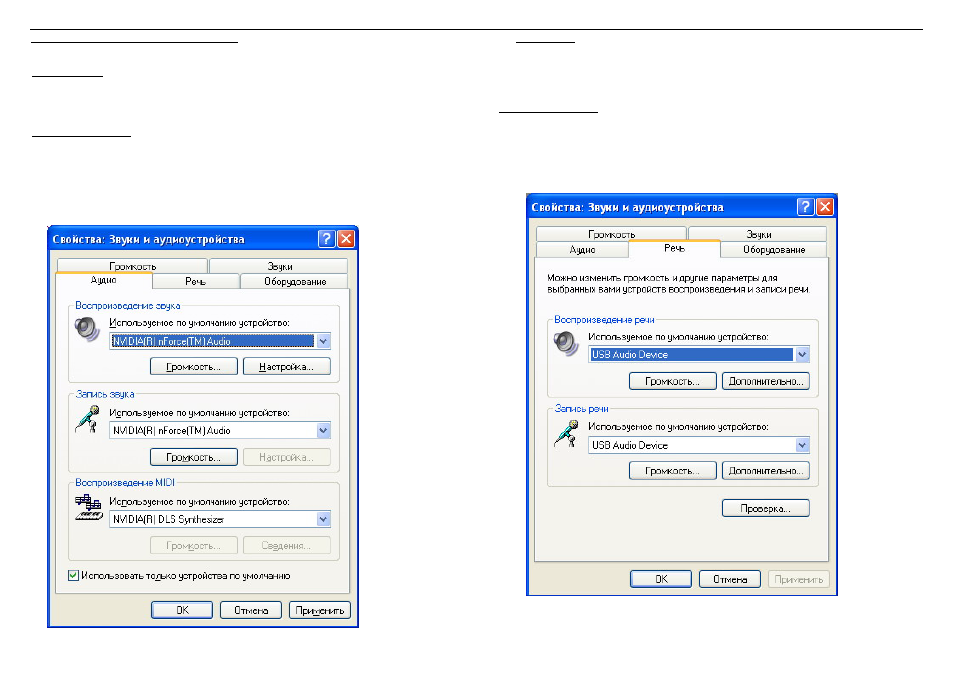Image resolution: width=954 pixels, height=674 pixels.
Task: Click help question mark in right dialog title
Action: [806, 207]
